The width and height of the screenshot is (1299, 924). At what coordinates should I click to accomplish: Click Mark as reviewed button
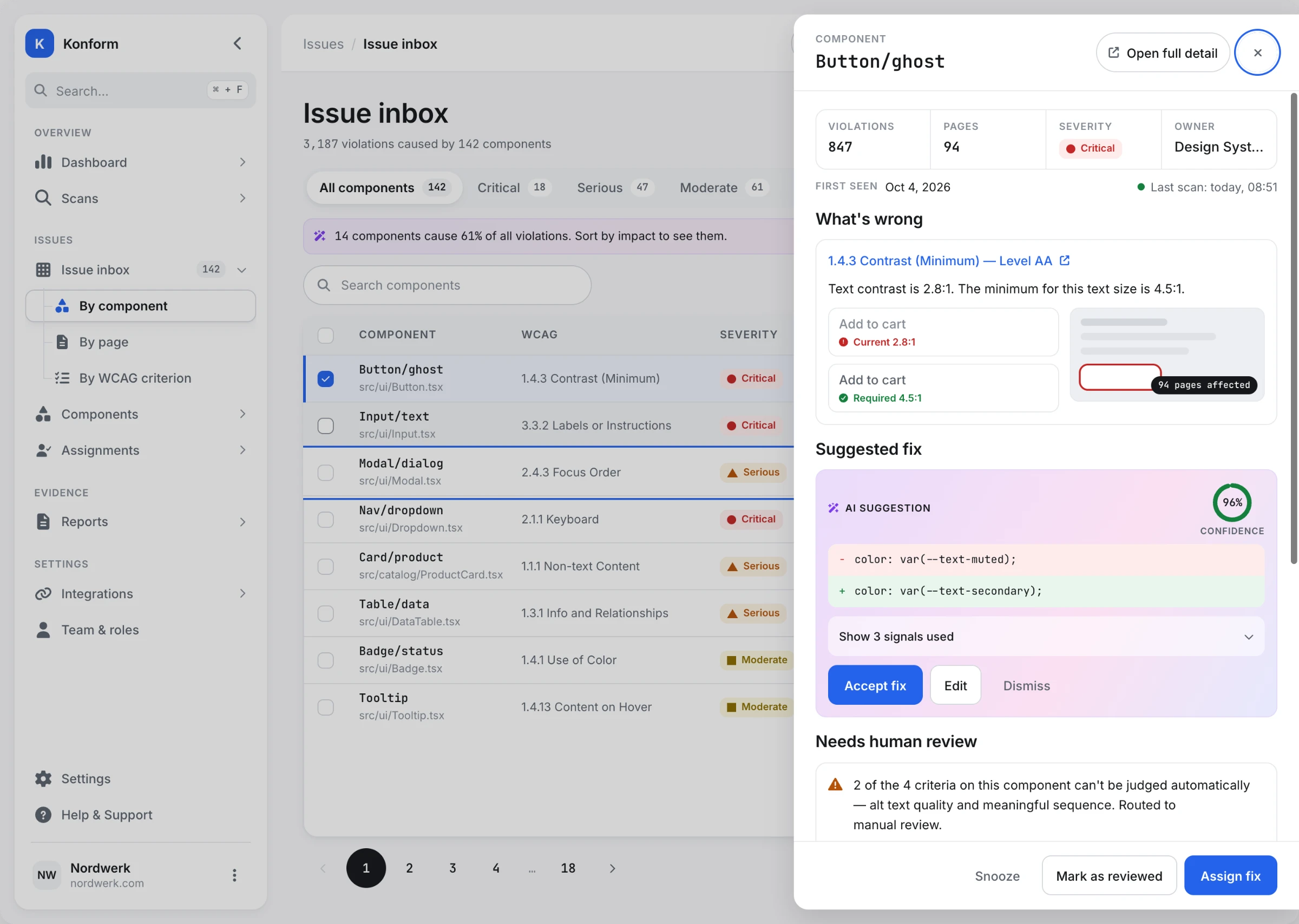pyautogui.click(x=1108, y=876)
